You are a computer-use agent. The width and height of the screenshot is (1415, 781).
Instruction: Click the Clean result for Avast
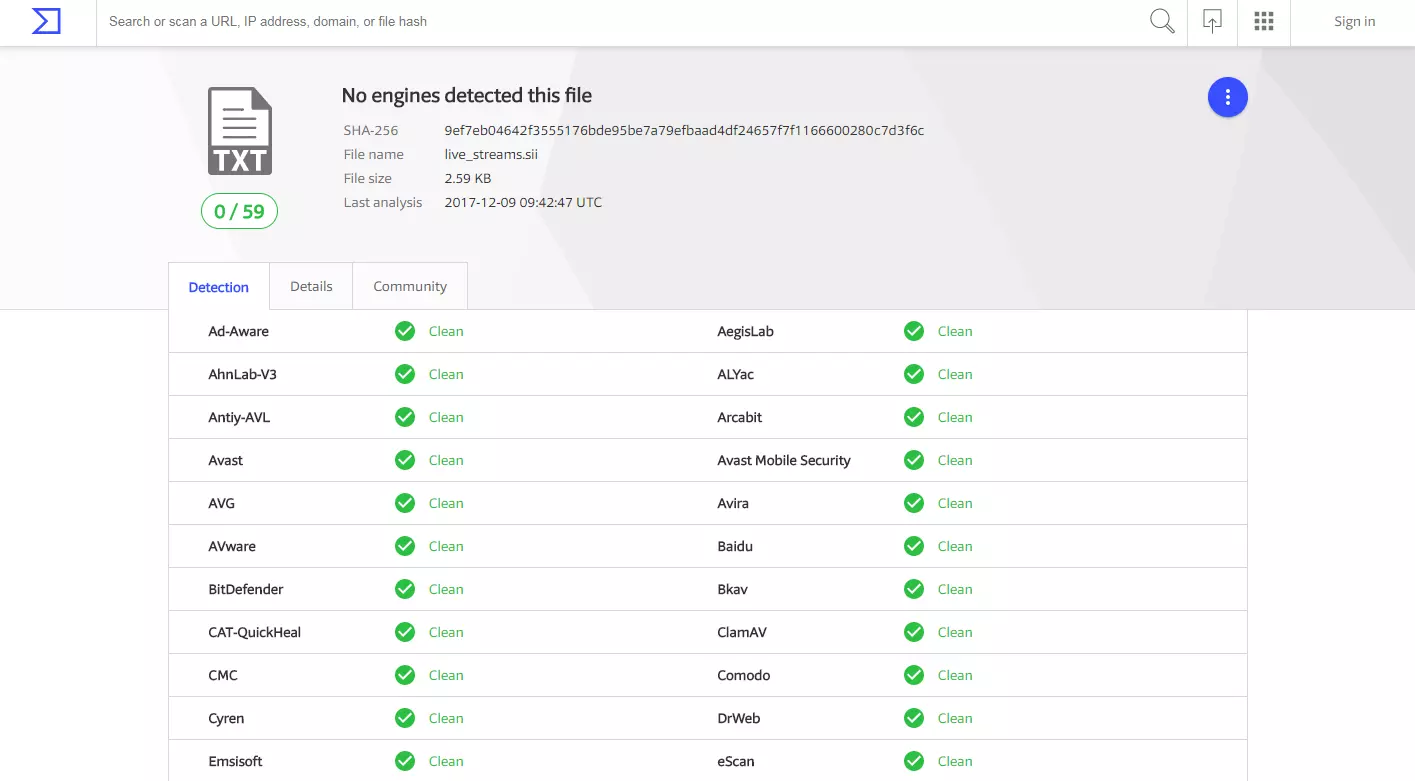[x=446, y=460]
